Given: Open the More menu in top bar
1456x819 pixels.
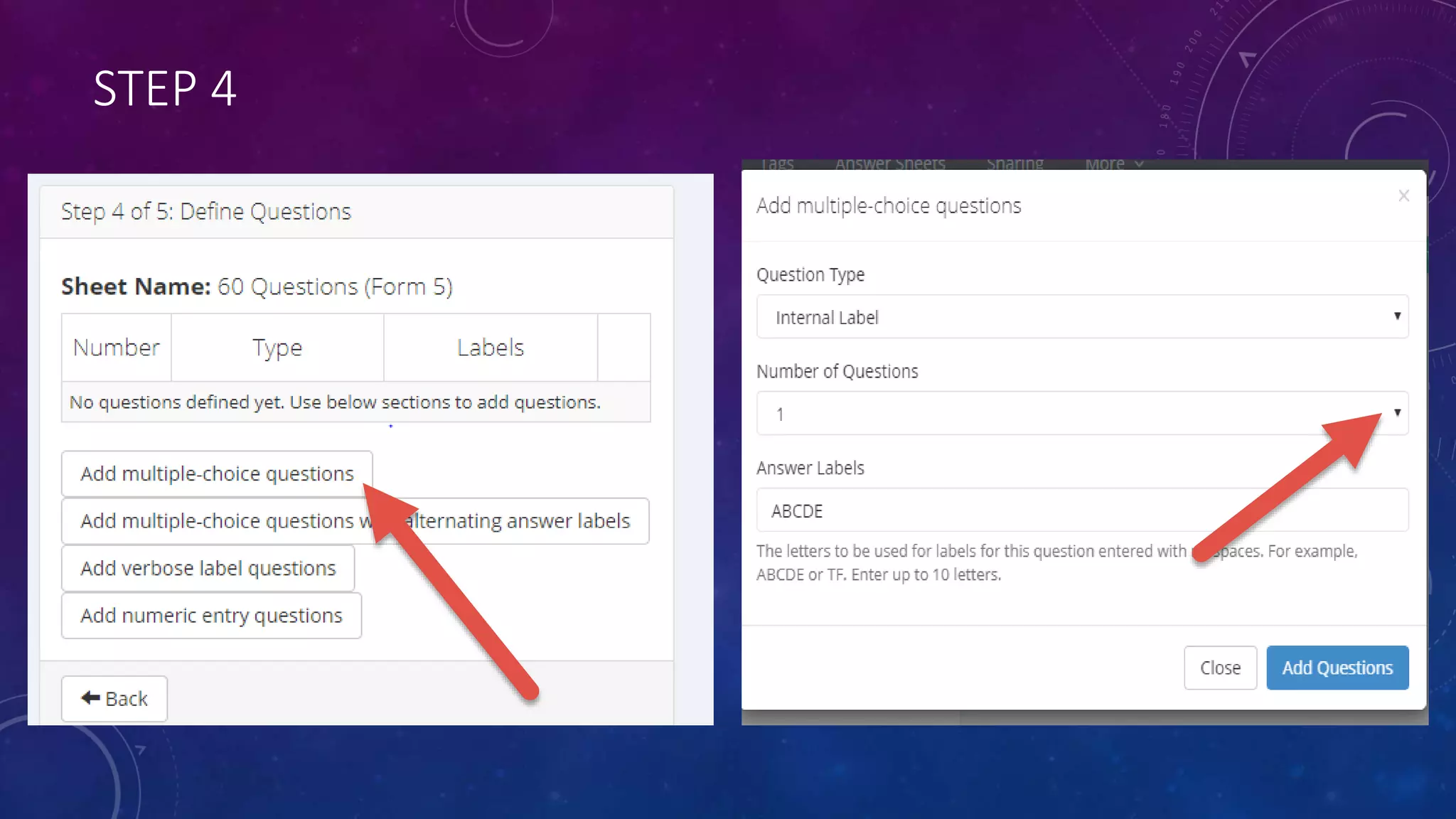Looking at the screenshot, I should point(1113,164).
